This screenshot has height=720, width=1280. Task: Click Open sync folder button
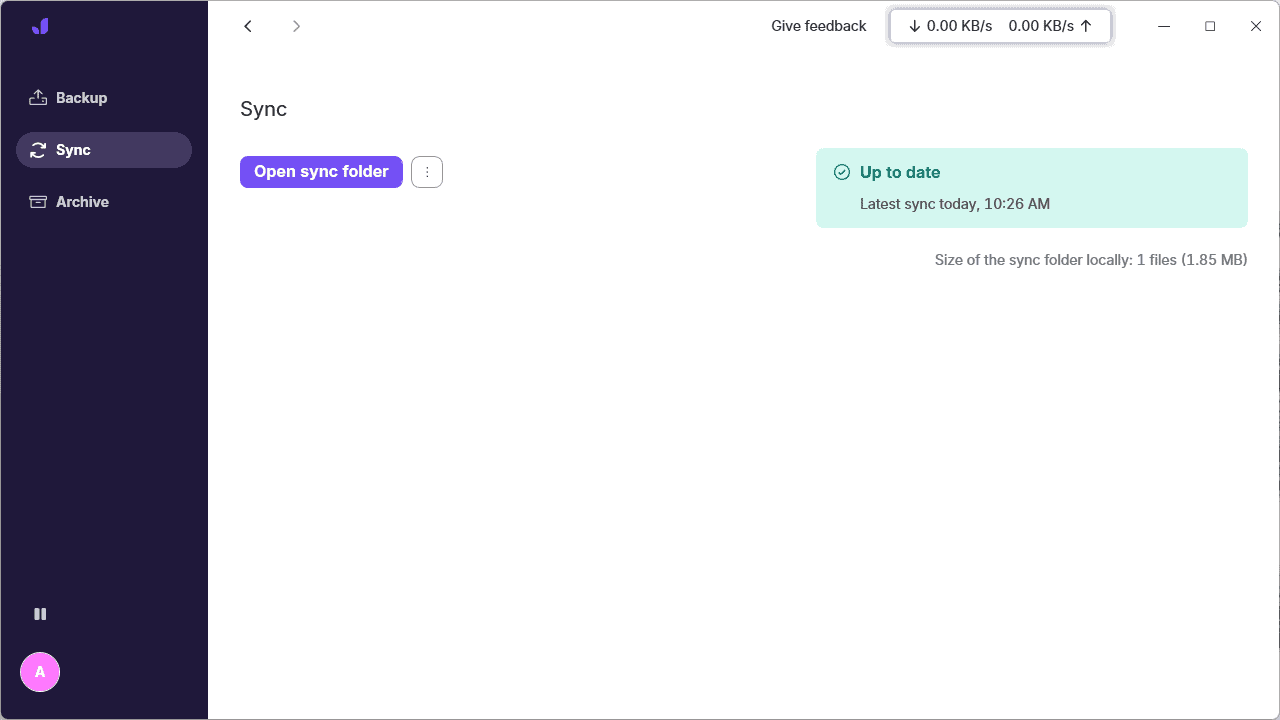pos(321,172)
